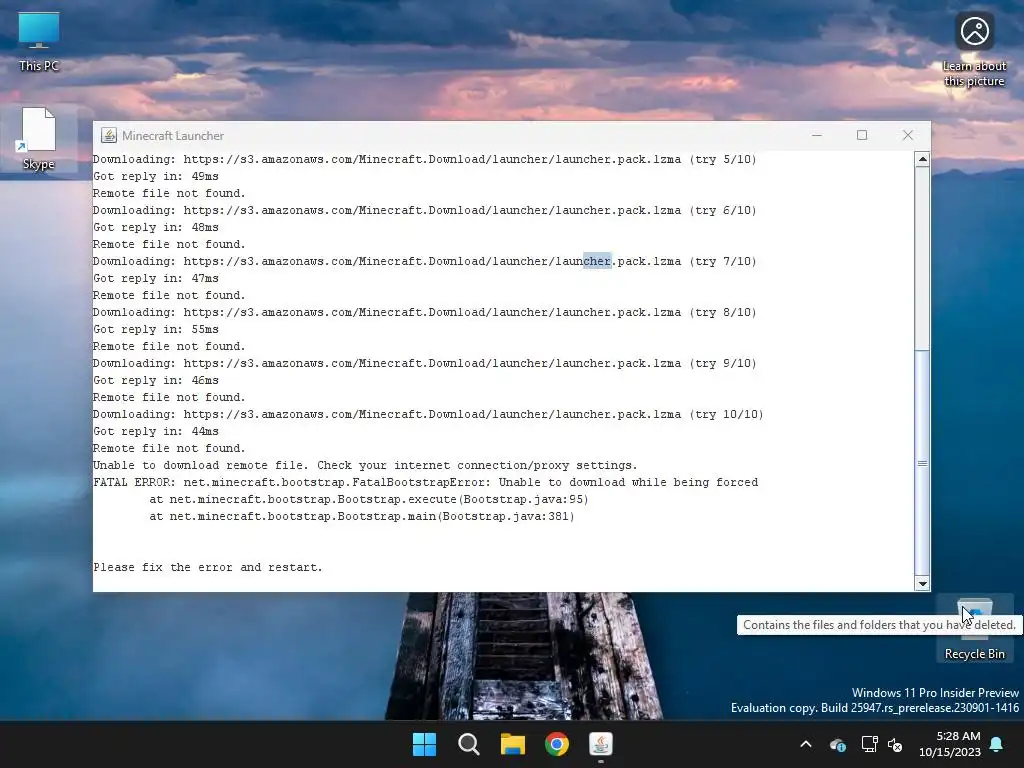
Task: Open the clock and date panel
Action: point(950,744)
